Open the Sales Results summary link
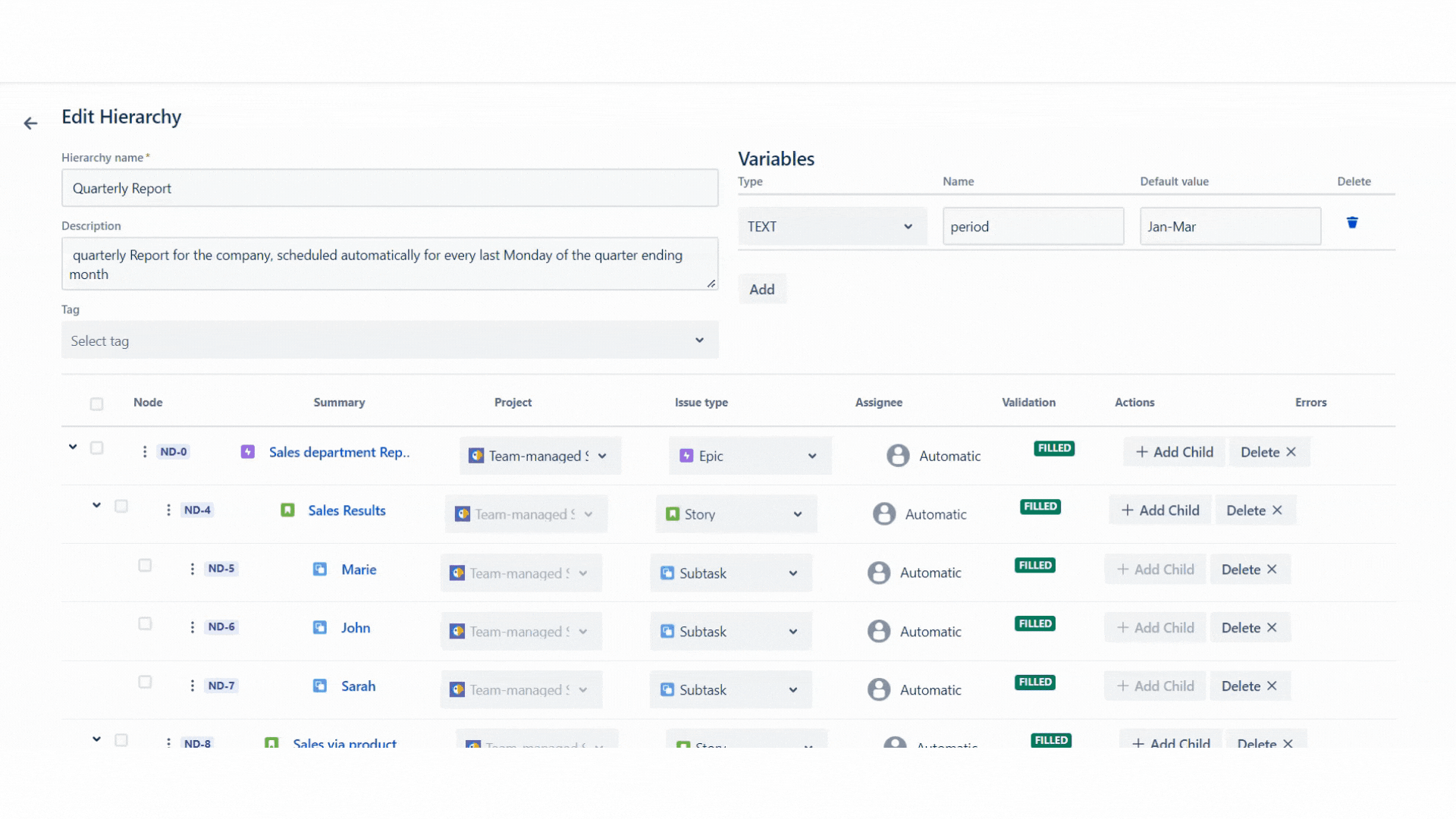 (x=347, y=510)
